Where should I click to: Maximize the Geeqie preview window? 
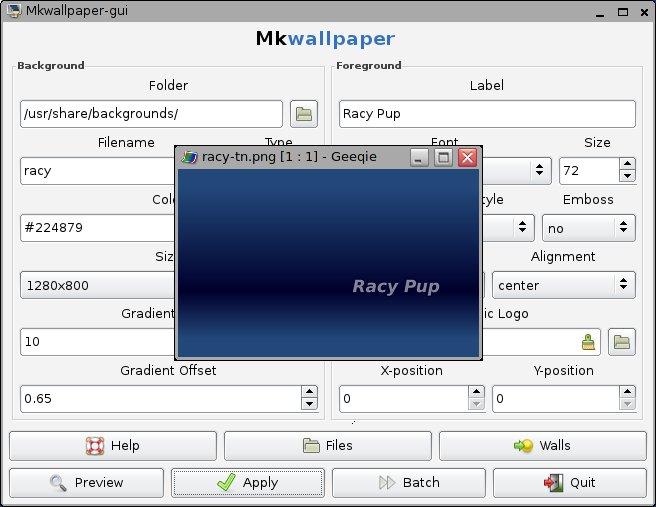coord(443,158)
